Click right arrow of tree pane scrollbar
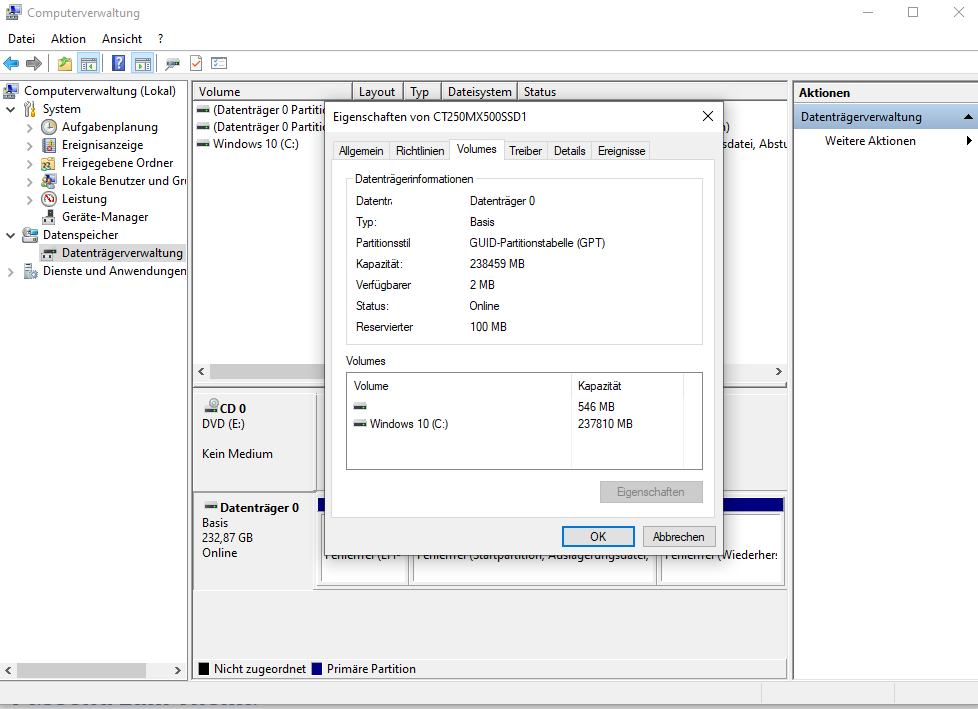 click(x=178, y=670)
